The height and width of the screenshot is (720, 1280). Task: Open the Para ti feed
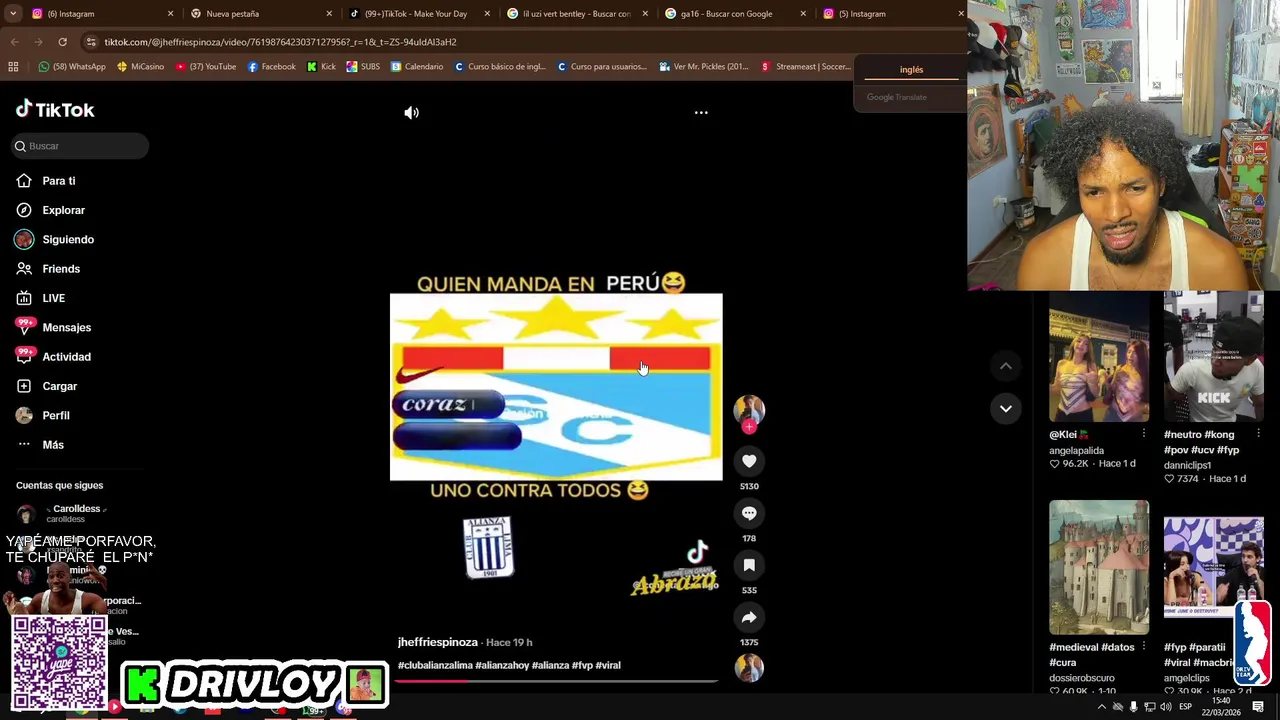59,181
